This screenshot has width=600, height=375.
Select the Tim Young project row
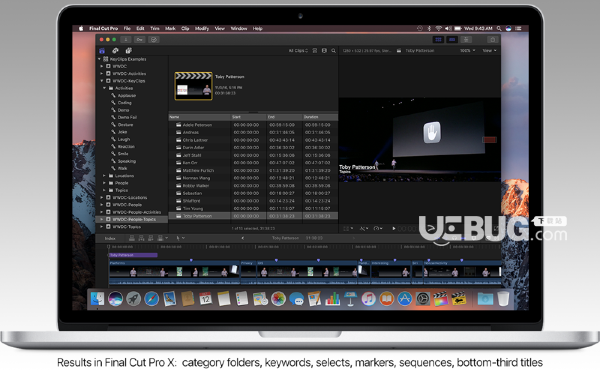tap(253, 208)
